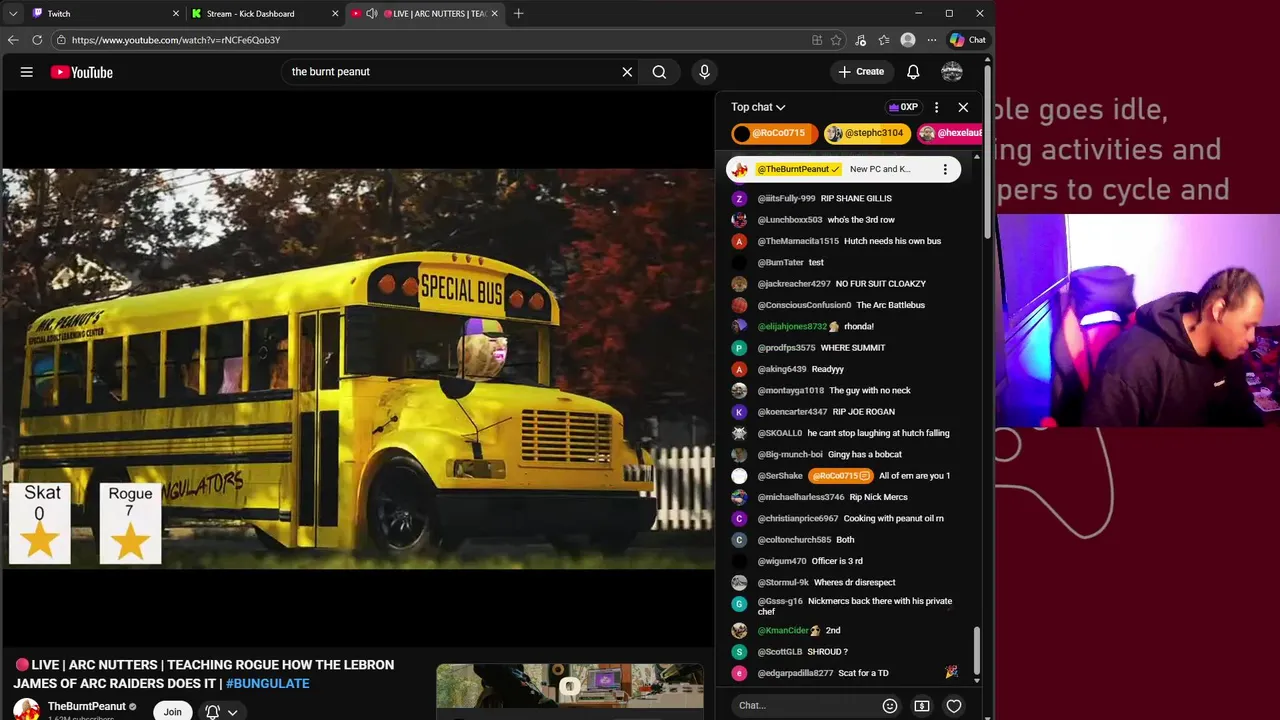This screenshot has height=720, width=1280.
Task: Send a heart reaction in chat
Action: [x=954, y=706]
